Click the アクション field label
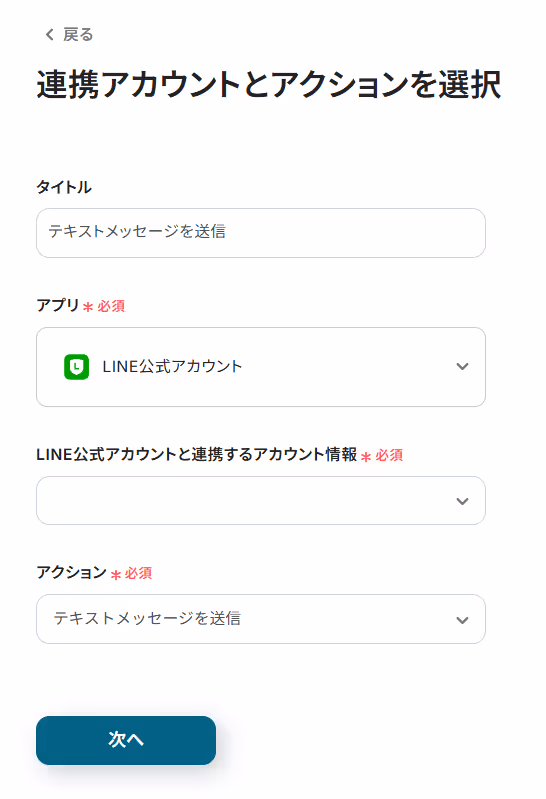This screenshot has width=546, height=799. pyautogui.click(x=71, y=572)
